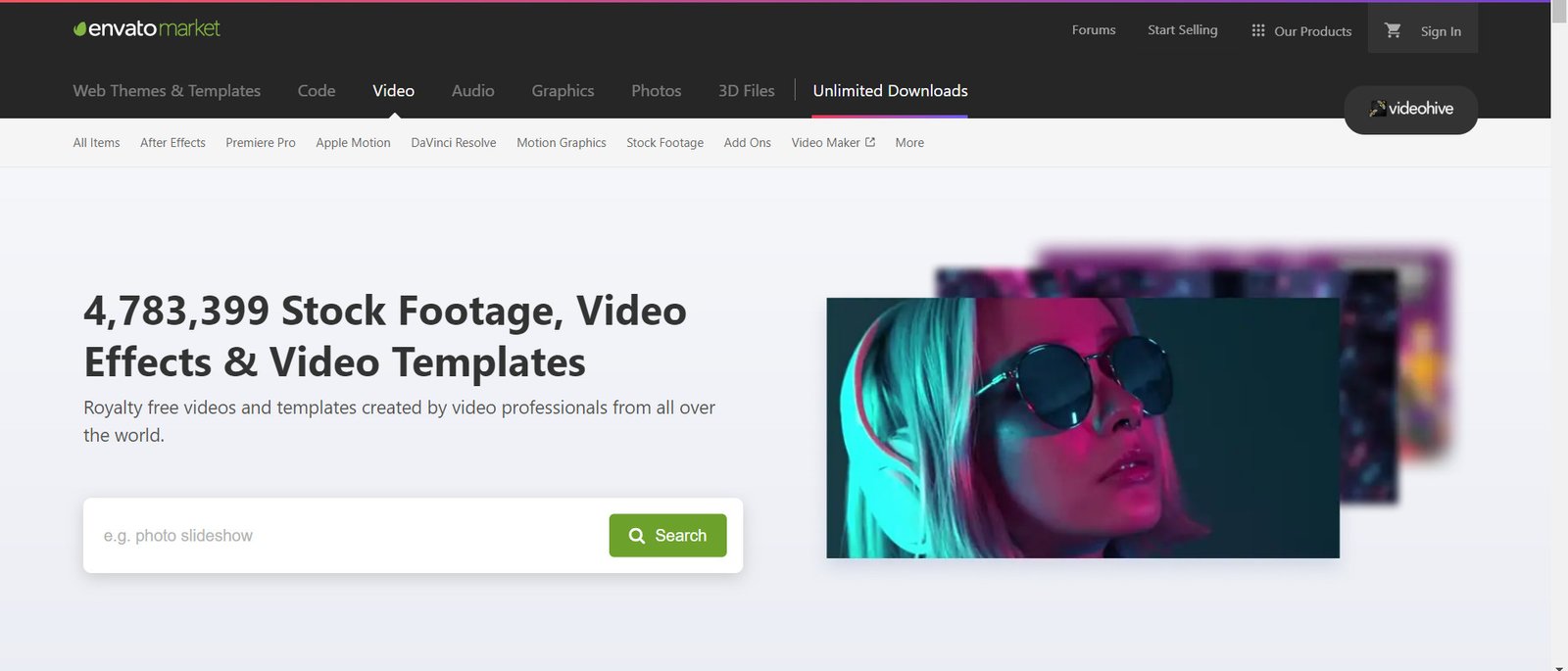Click the Our Products grid icon
This screenshot has height=671, width=1568.
[x=1258, y=30]
